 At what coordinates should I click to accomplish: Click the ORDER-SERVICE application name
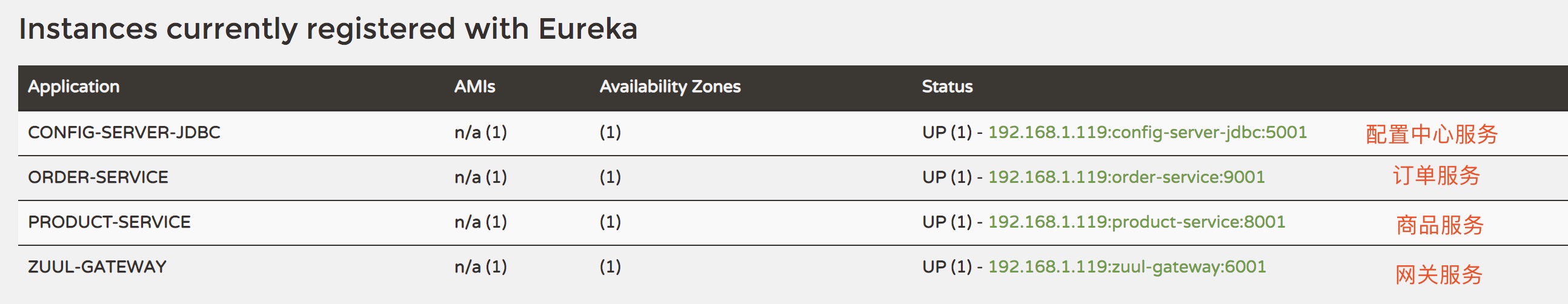click(98, 177)
